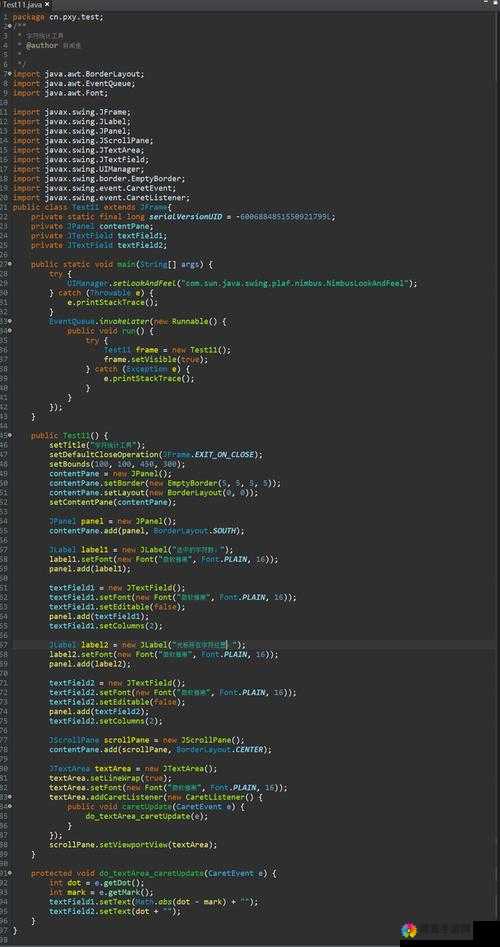
Task: Click the textField2.setText(dot + "") line
Action: coord(115,911)
